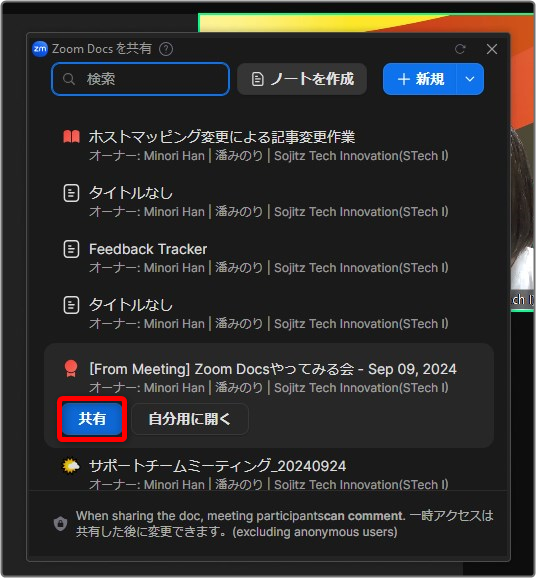Click the help question mark icon

166,49
